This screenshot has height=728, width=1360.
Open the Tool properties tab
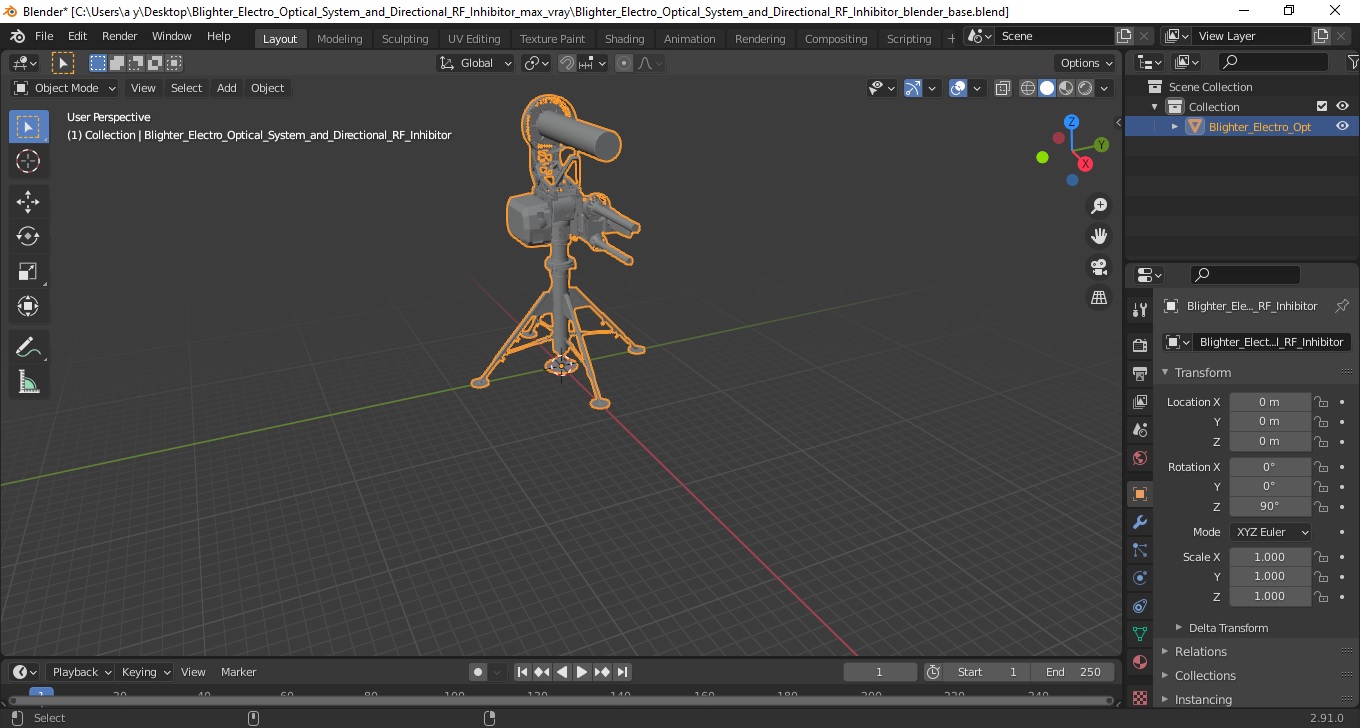click(x=1140, y=309)
